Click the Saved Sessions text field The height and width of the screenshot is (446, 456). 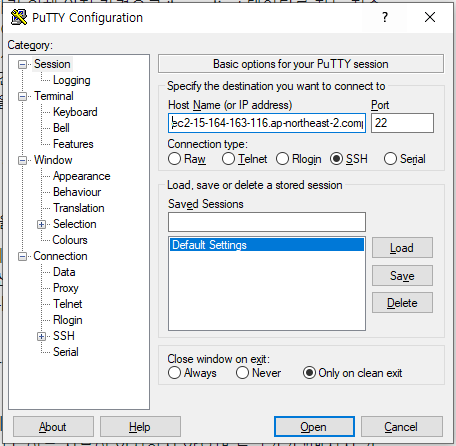coord(267,222)
